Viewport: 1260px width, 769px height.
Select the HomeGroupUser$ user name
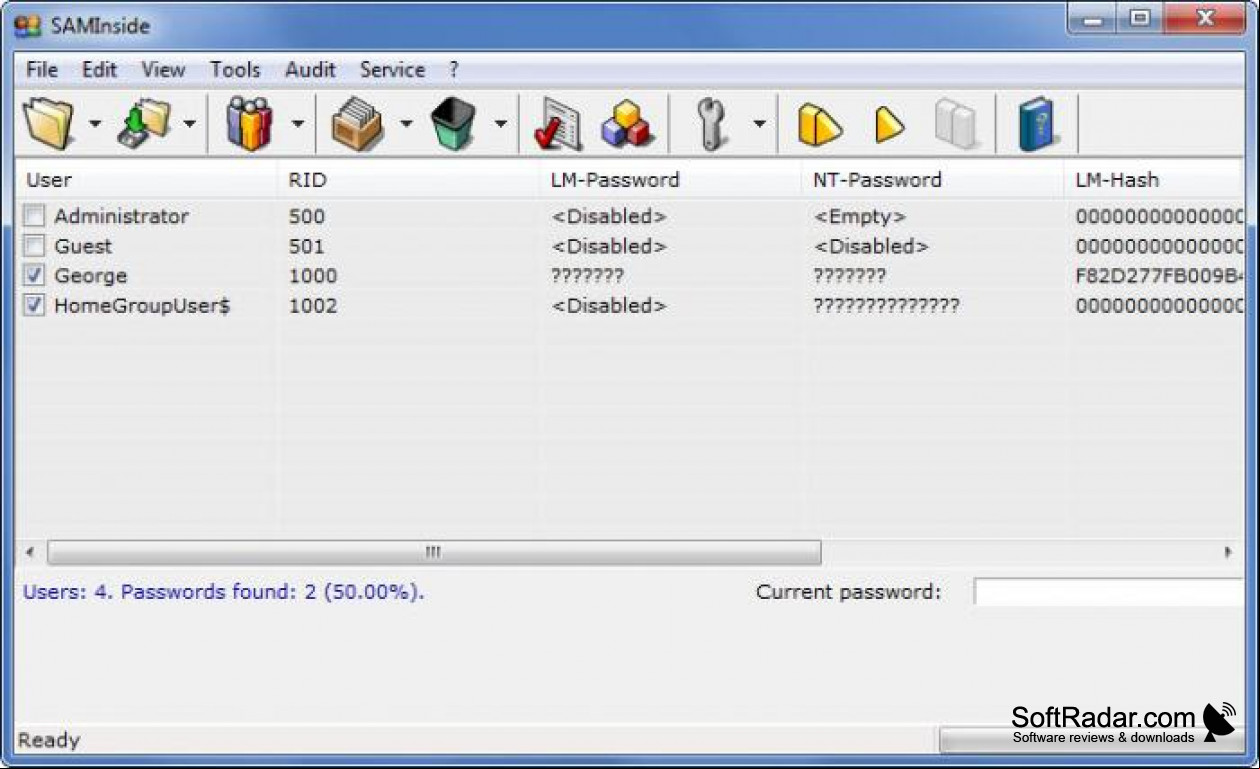142,306
